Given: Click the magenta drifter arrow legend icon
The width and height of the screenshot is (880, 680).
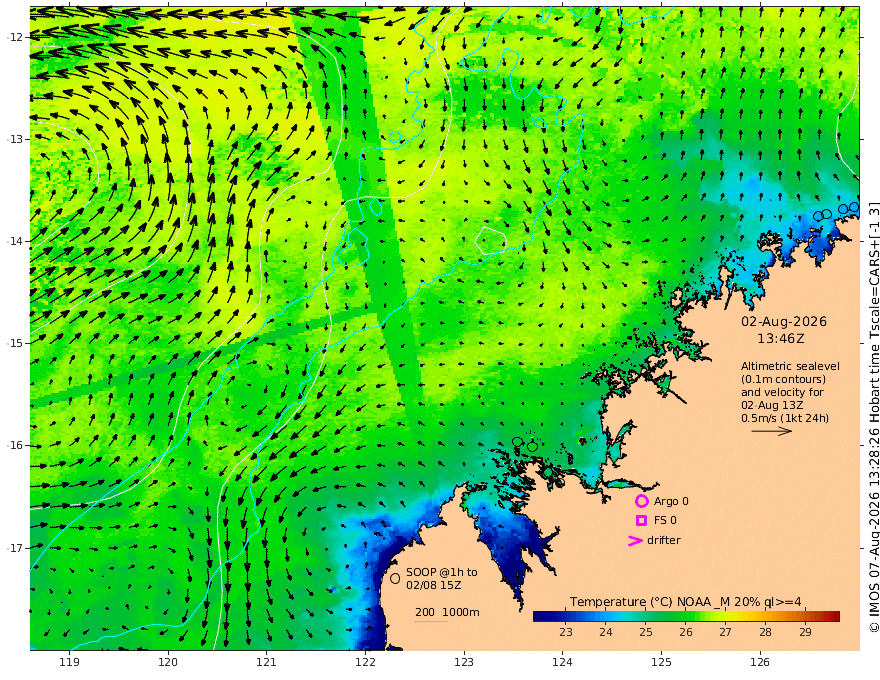Looking at the screenshot, I should coord(635,540).
